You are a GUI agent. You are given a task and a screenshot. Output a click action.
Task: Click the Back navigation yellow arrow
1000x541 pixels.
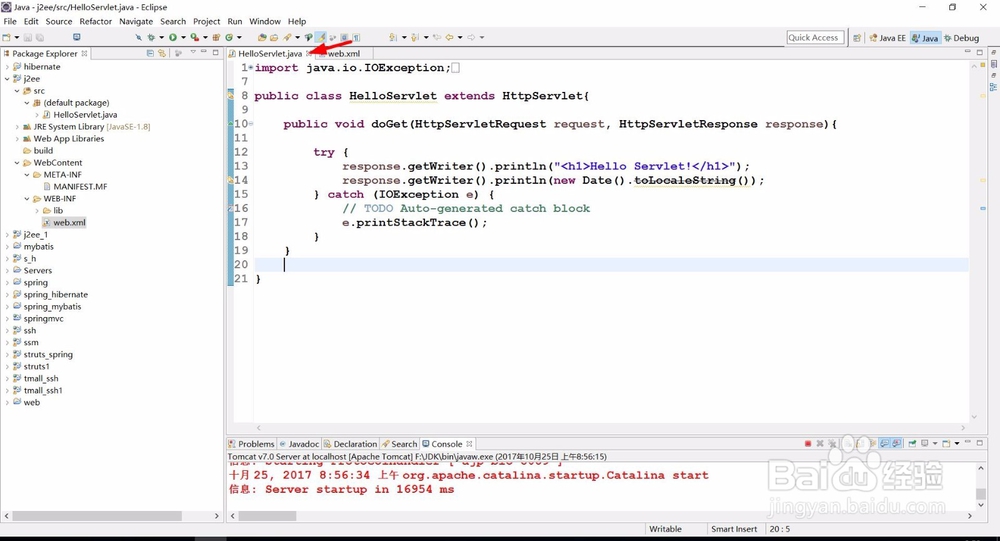coord(450,37)
